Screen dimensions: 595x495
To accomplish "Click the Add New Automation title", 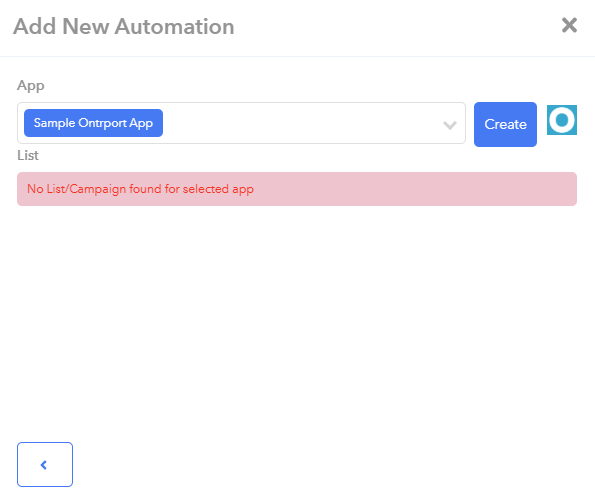I will (124, 27).
